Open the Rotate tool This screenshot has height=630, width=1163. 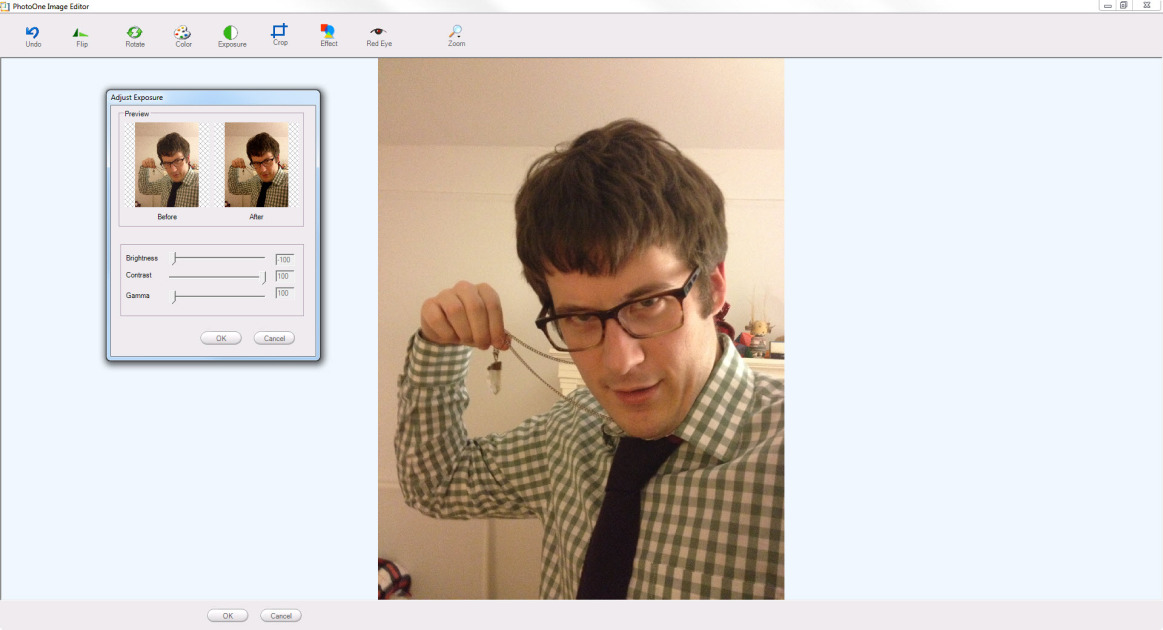(x=135, y=33)
